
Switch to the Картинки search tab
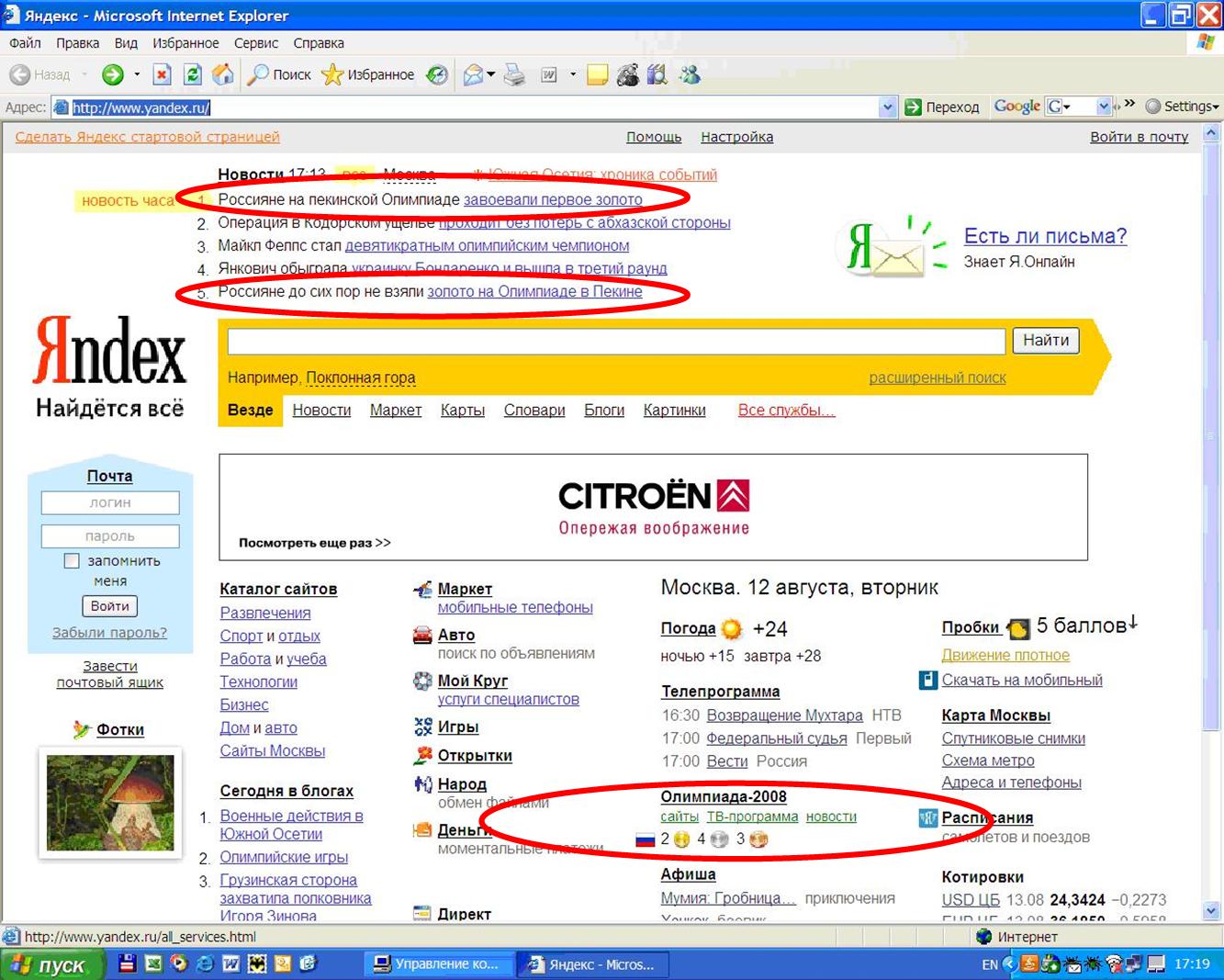click(675, 411)
